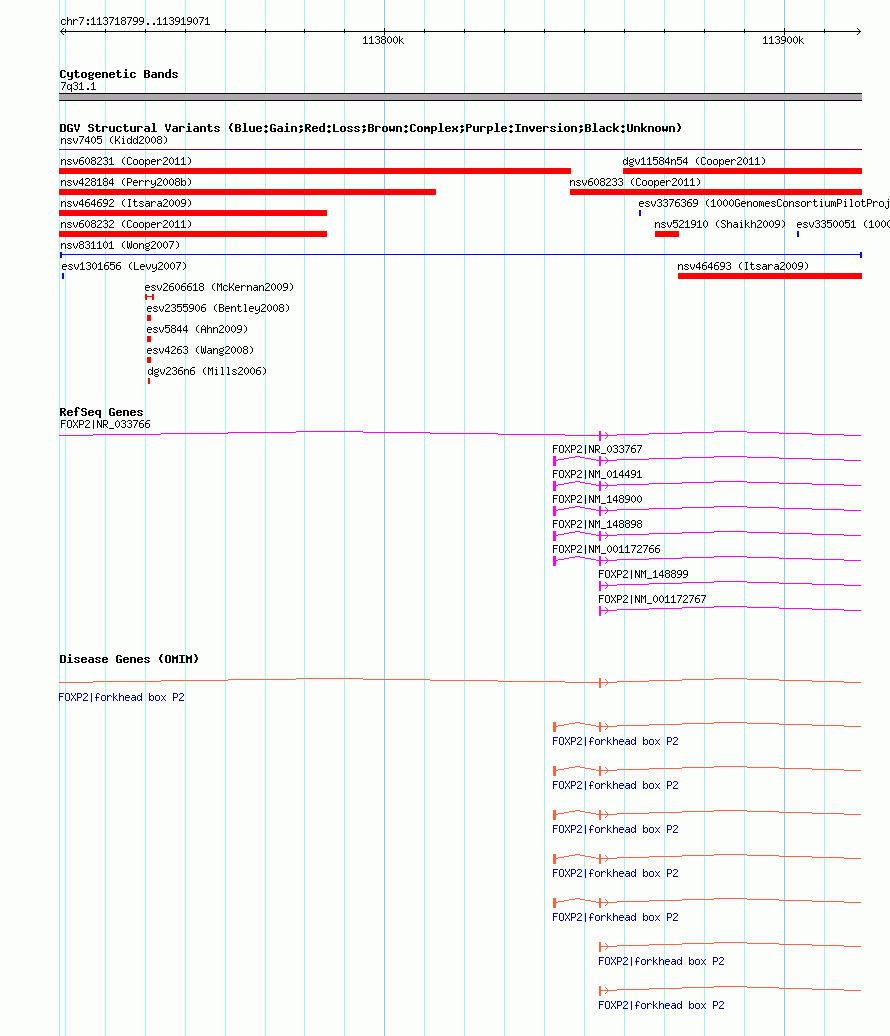Screen dimensions: 890x1036
Task: Click the Cytogenetic Bands track title
Action: click(x=119, y=74)
